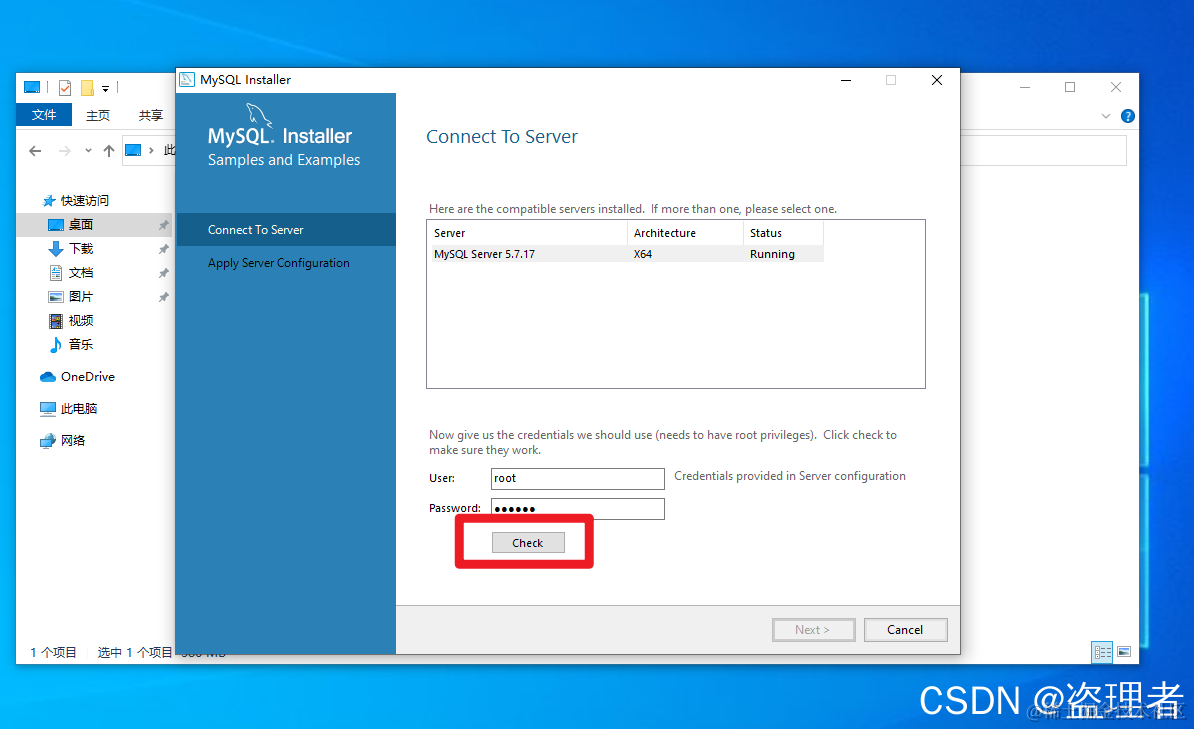The image size is (1194, 729).
Task: Click the Status column header
Action: 783,233
